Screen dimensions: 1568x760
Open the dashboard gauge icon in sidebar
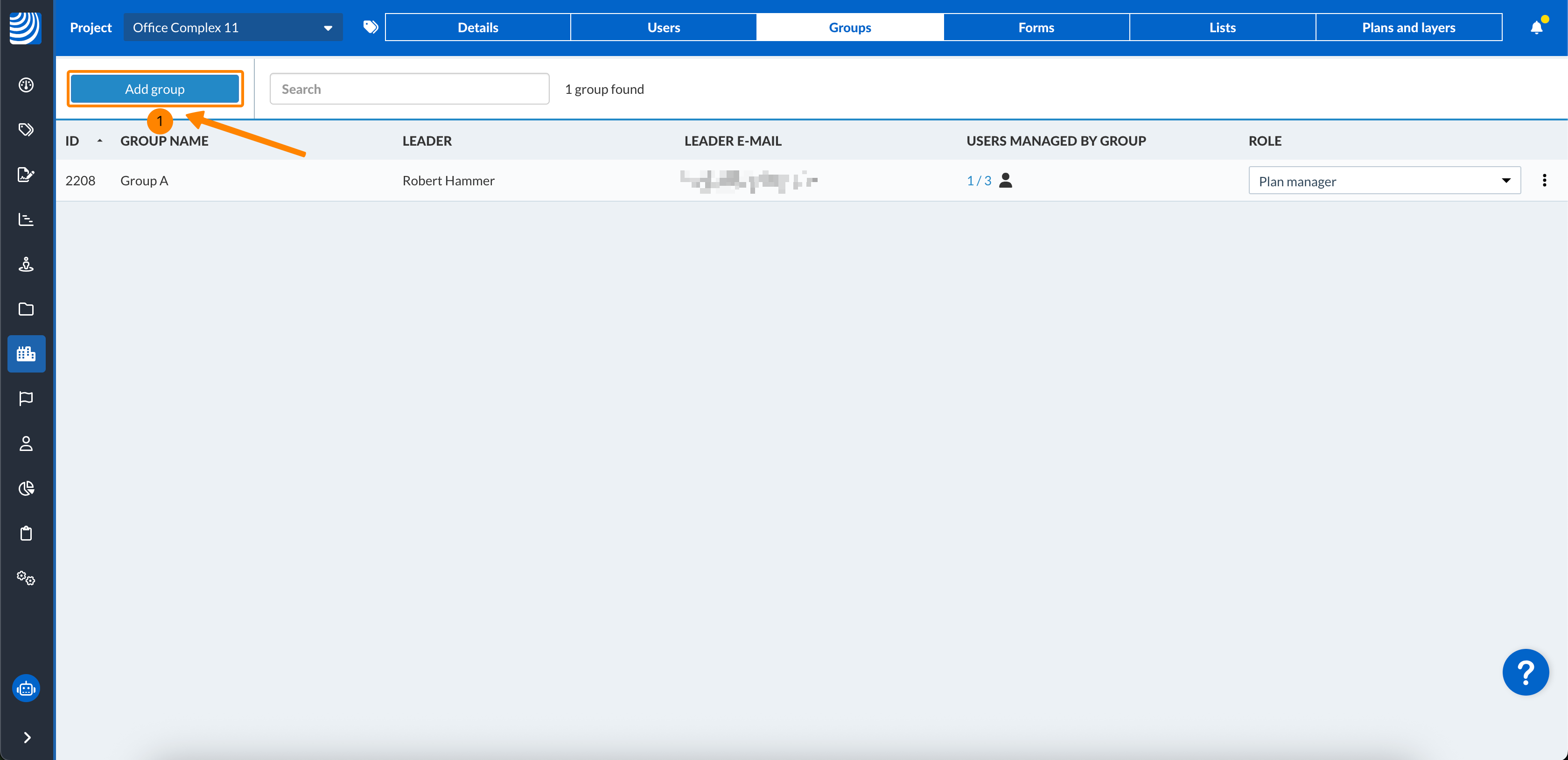26,84
